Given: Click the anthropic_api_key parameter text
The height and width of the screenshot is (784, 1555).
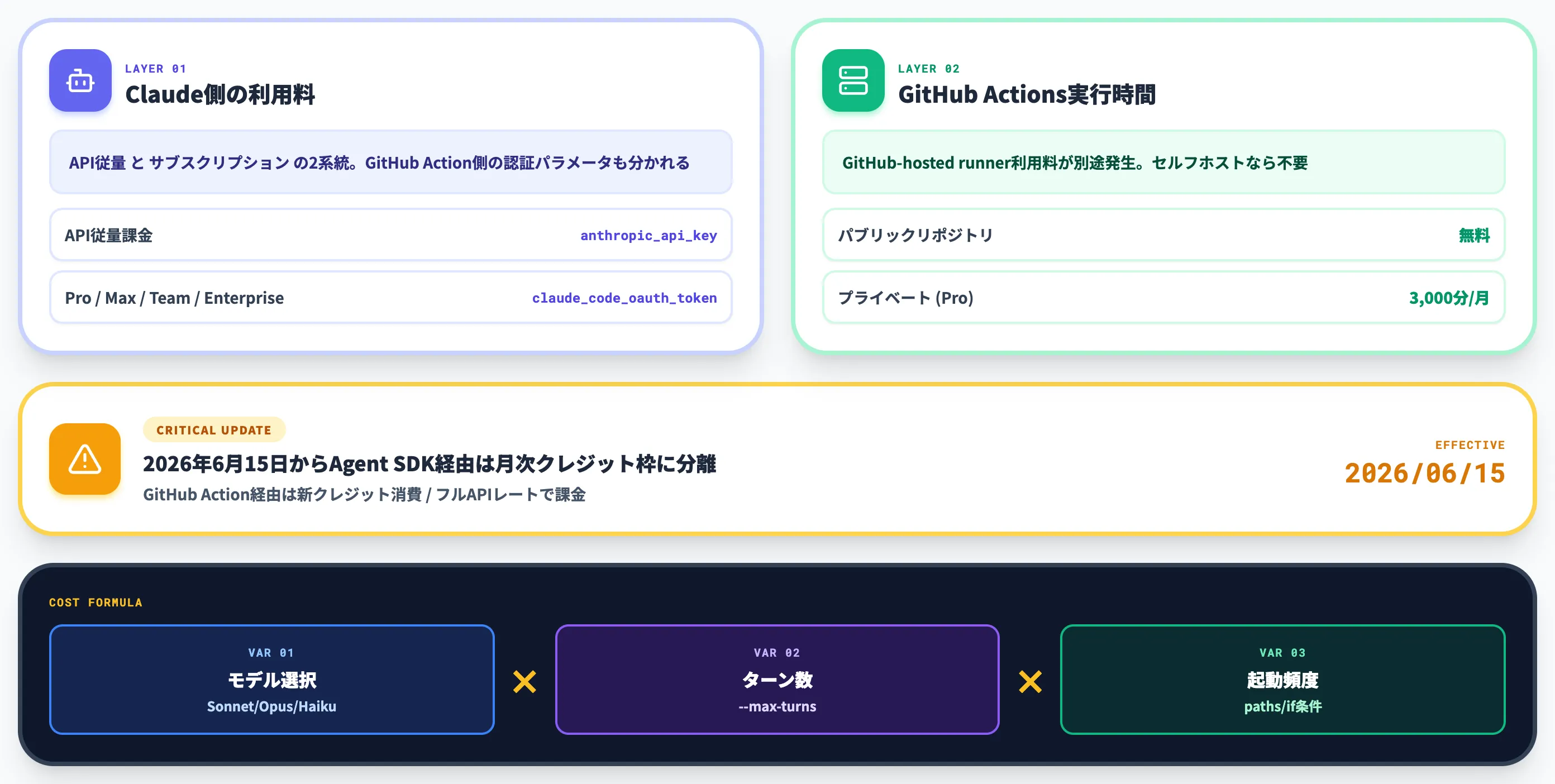Looking at the screenshot, I should coord(648,236).
